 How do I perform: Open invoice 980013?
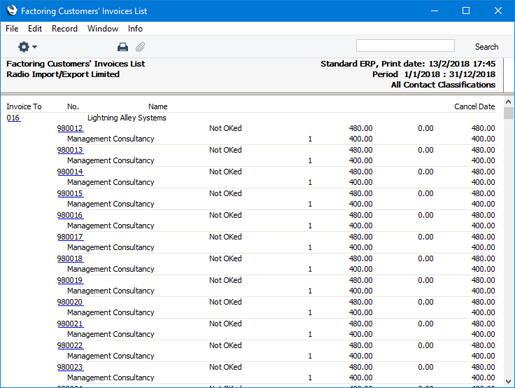pos(70,150)
